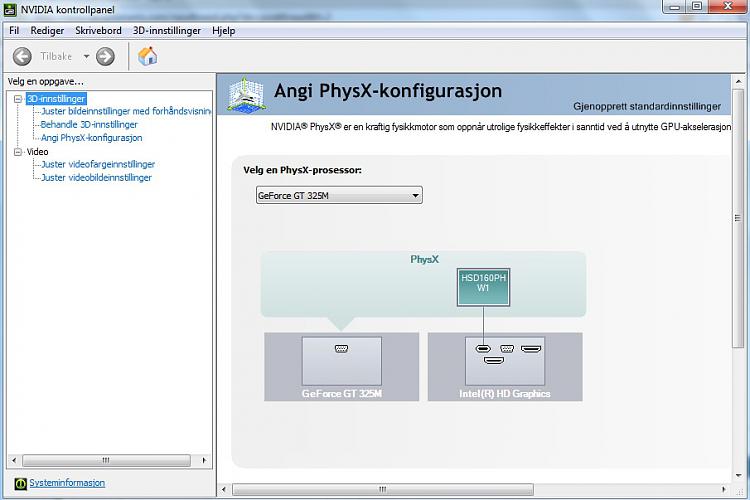The image size is (750, 500).
Task: Select the Video tree item
Action: coord(37,152)
